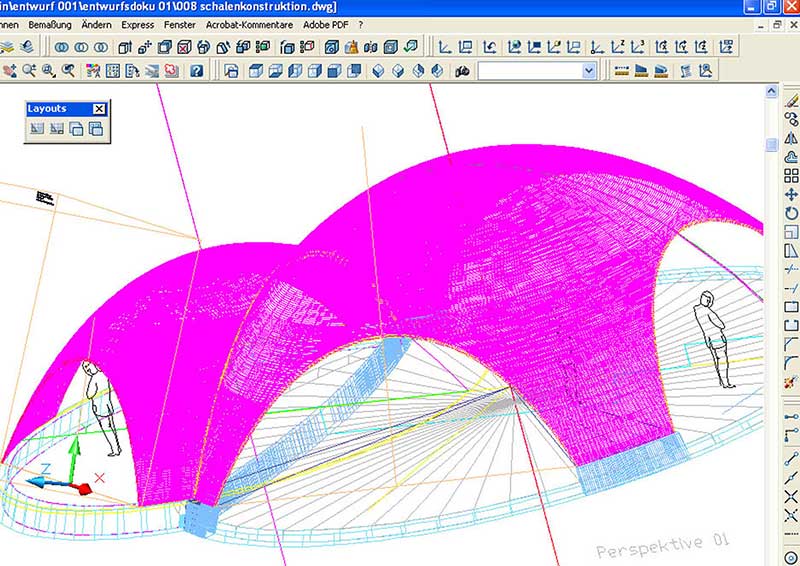Close the Layouts floating toolbar
Viewport: 800px width, 566px height.
98,109
